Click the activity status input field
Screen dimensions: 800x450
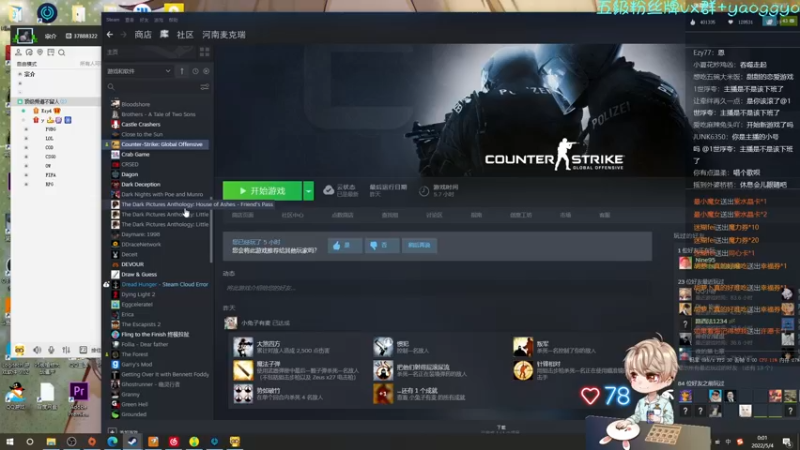[x=437, y=288]
